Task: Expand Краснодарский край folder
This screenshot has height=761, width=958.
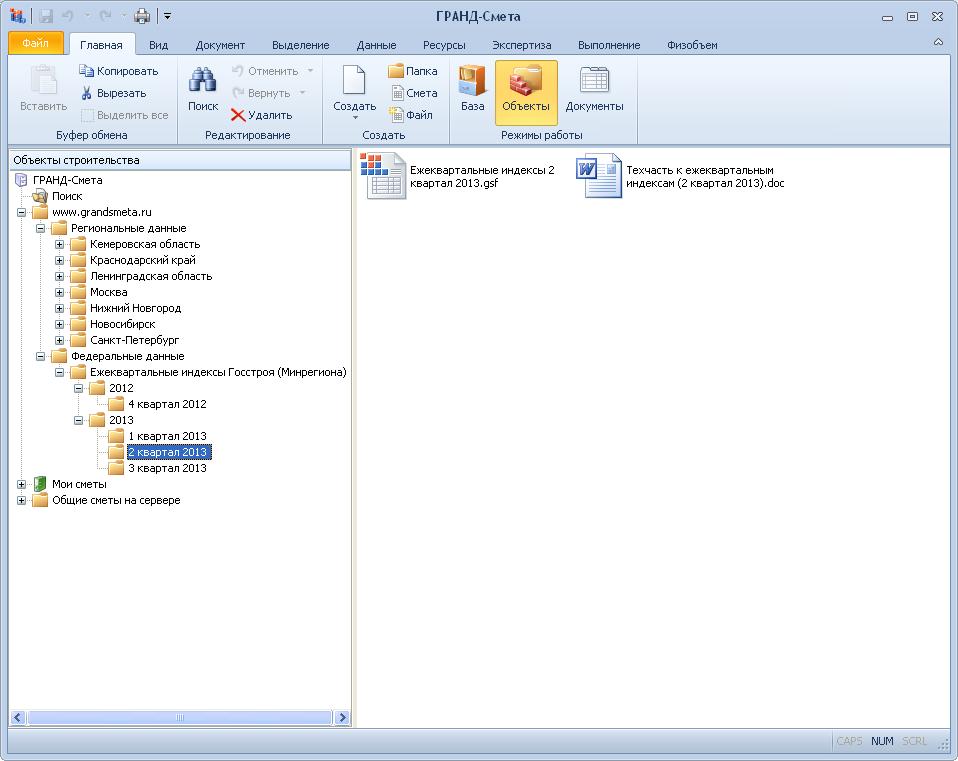Action: tap(59, 260)
